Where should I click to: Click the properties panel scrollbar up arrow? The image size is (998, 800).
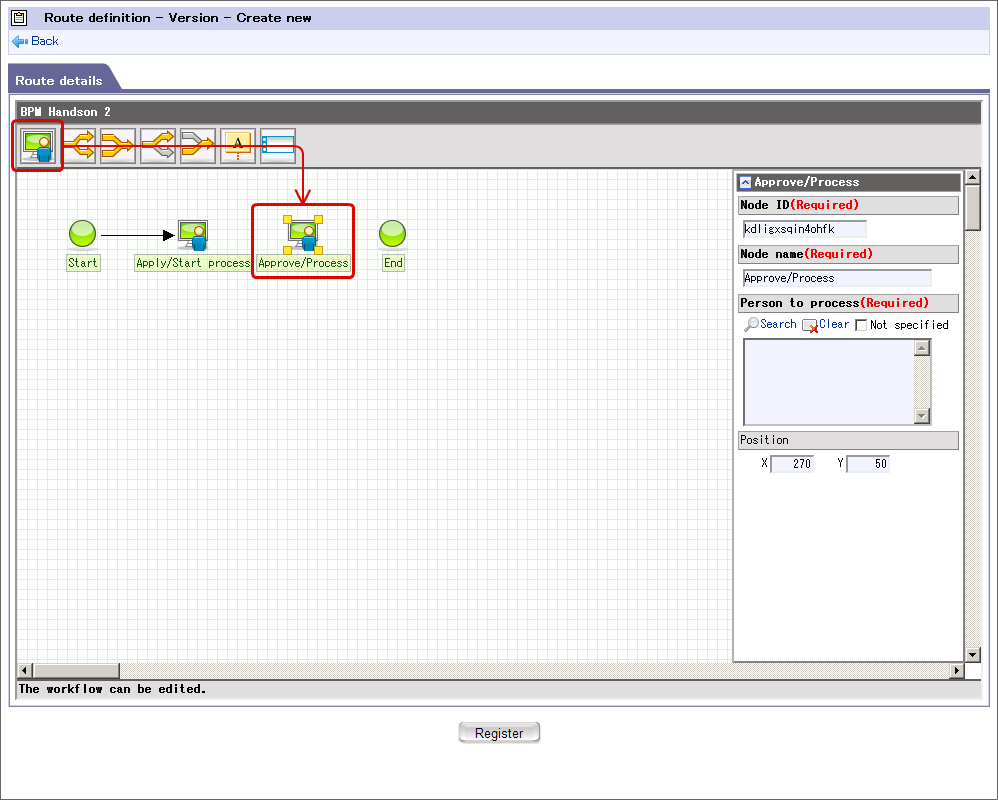click(973, 177)
